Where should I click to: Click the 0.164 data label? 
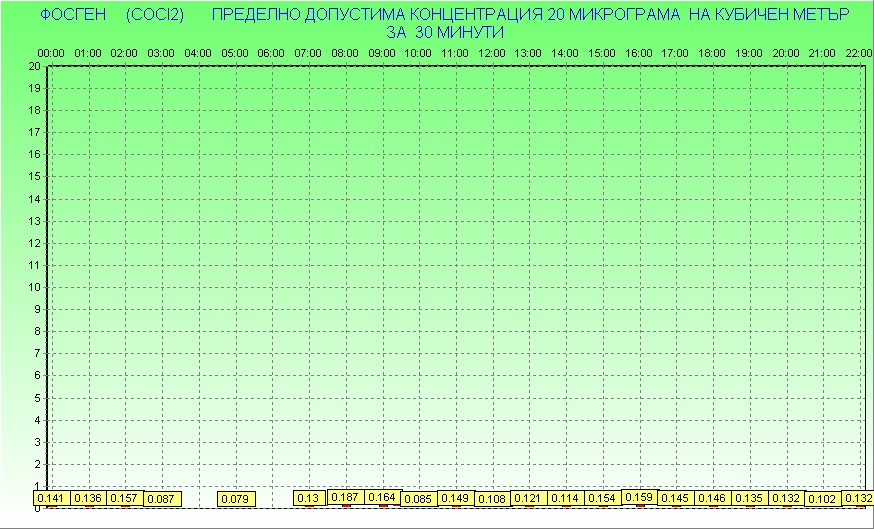point(382,497)
